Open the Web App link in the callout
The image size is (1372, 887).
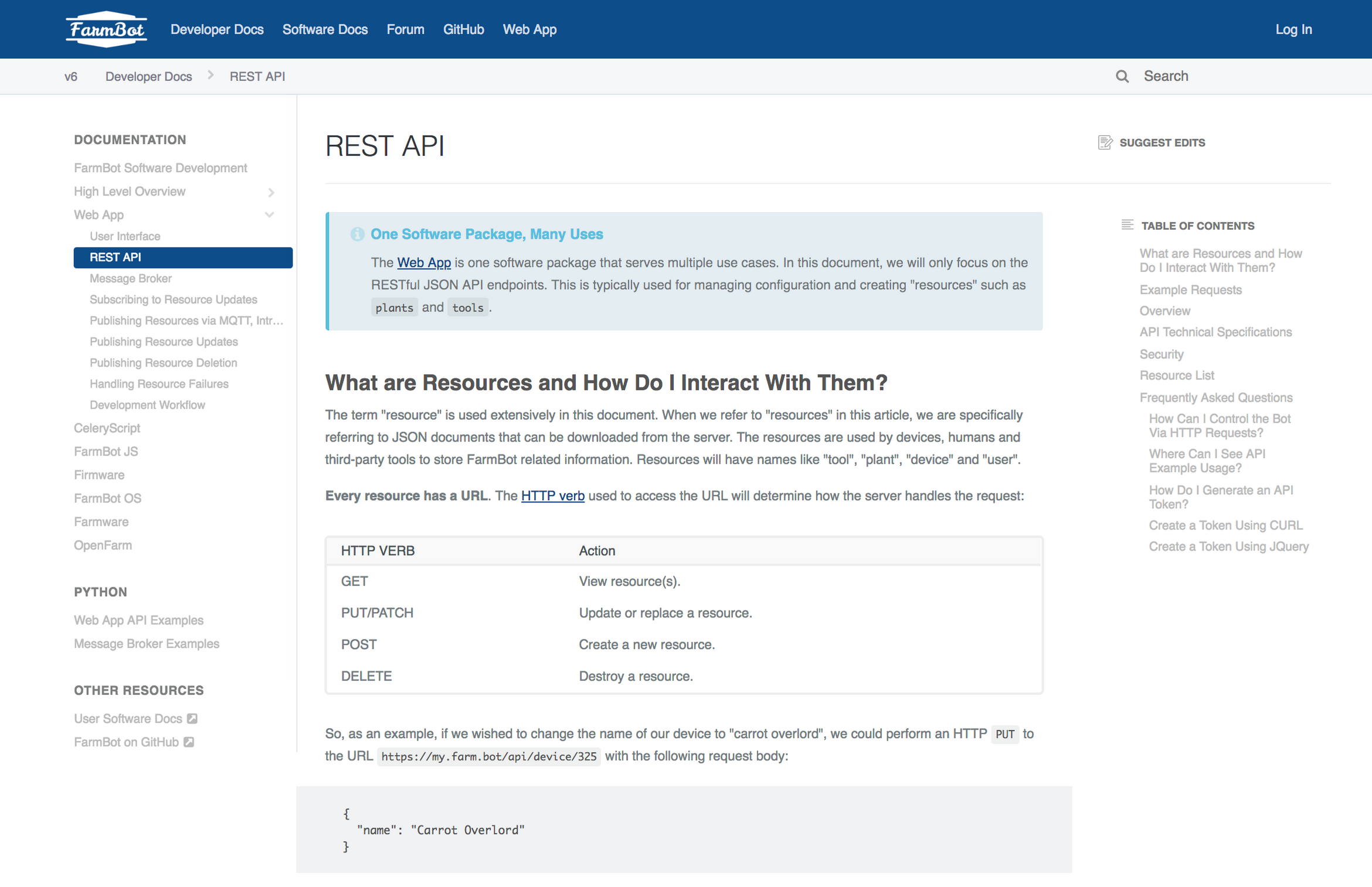click(424, 263)
